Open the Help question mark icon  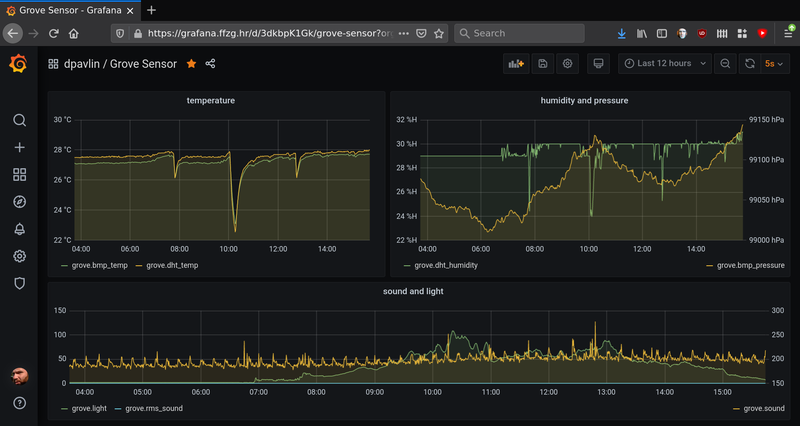(x=19, y=403)
